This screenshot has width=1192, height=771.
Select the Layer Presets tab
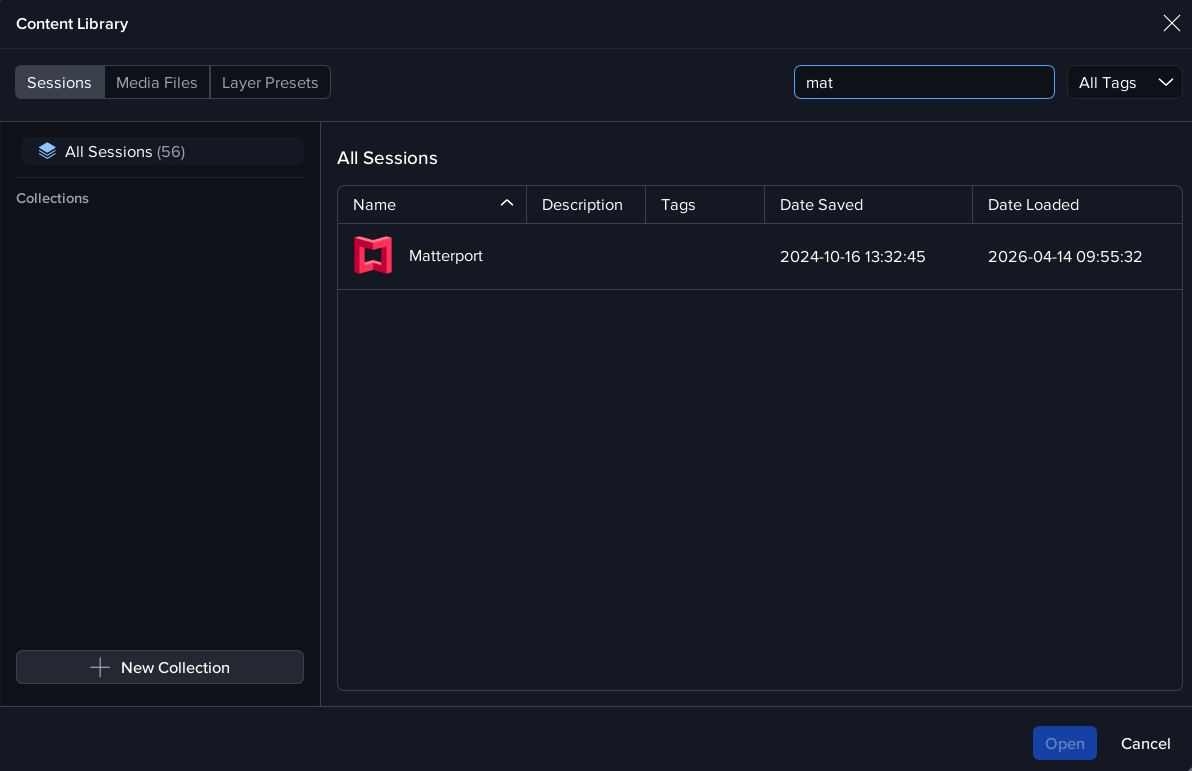(x=270, y=82)
